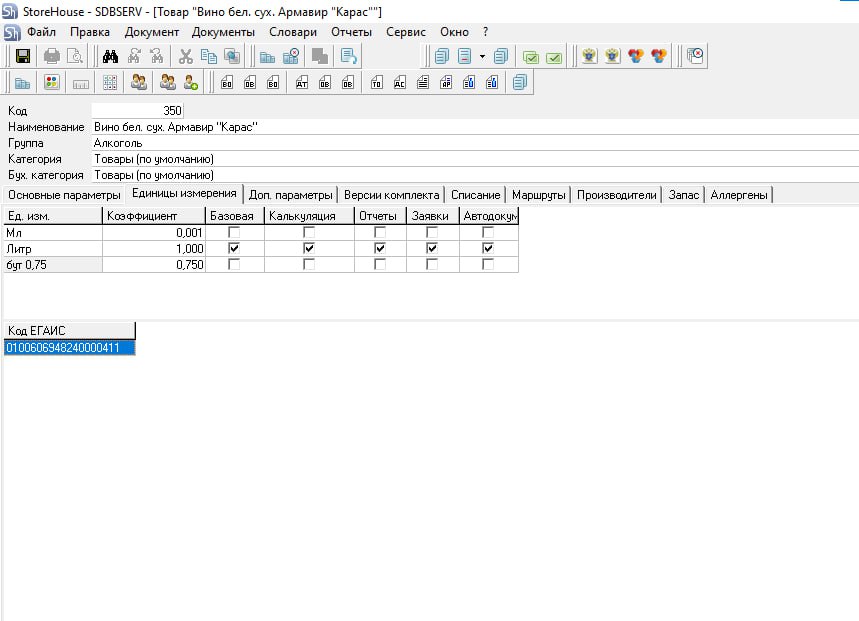
Task: Switch to the Аллергены tab
Action: [x=739, y=195]
